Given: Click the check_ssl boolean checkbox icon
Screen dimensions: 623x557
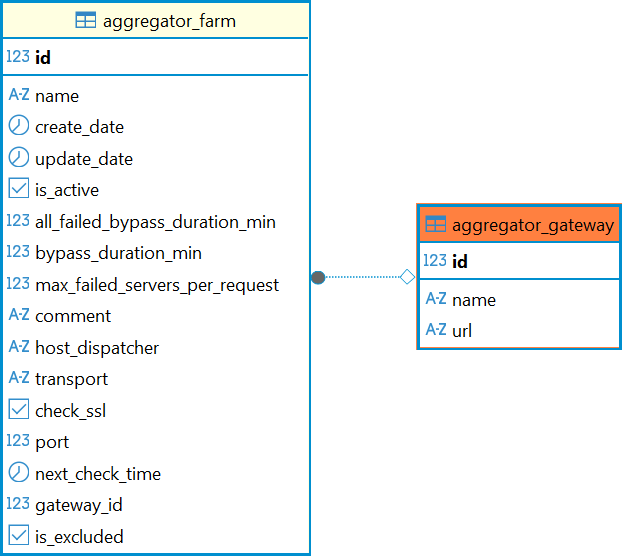Looking at the screenshot, I should click(18, 410).
